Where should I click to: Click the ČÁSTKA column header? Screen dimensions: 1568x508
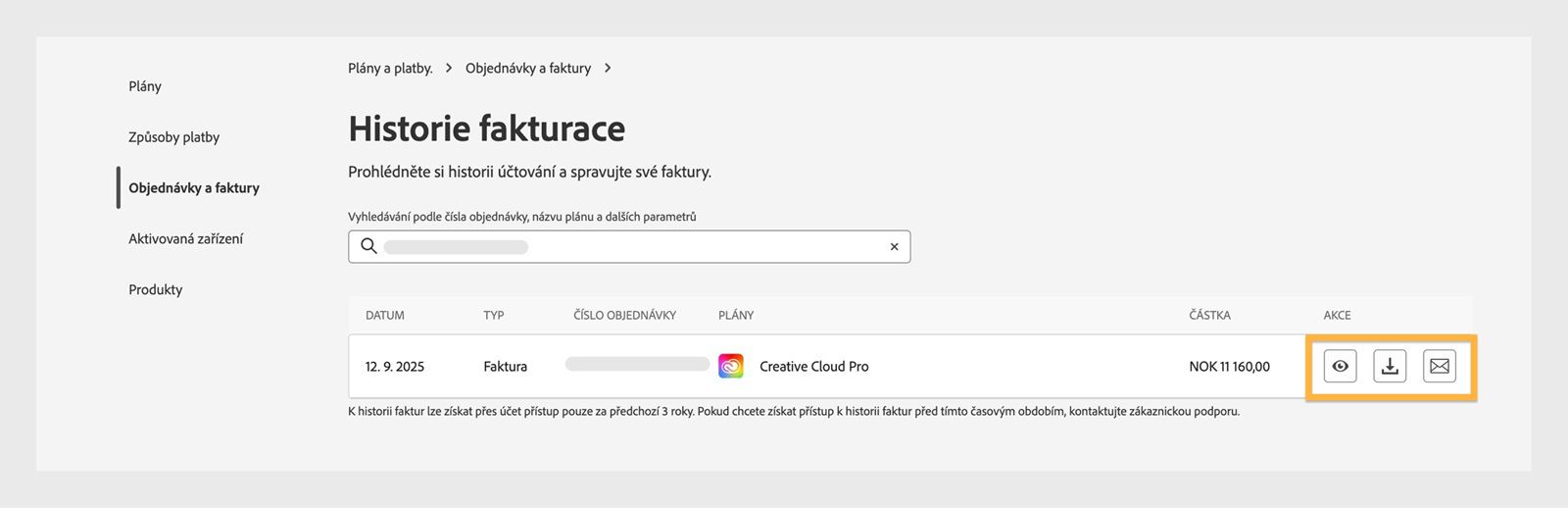click(1209, 315)
